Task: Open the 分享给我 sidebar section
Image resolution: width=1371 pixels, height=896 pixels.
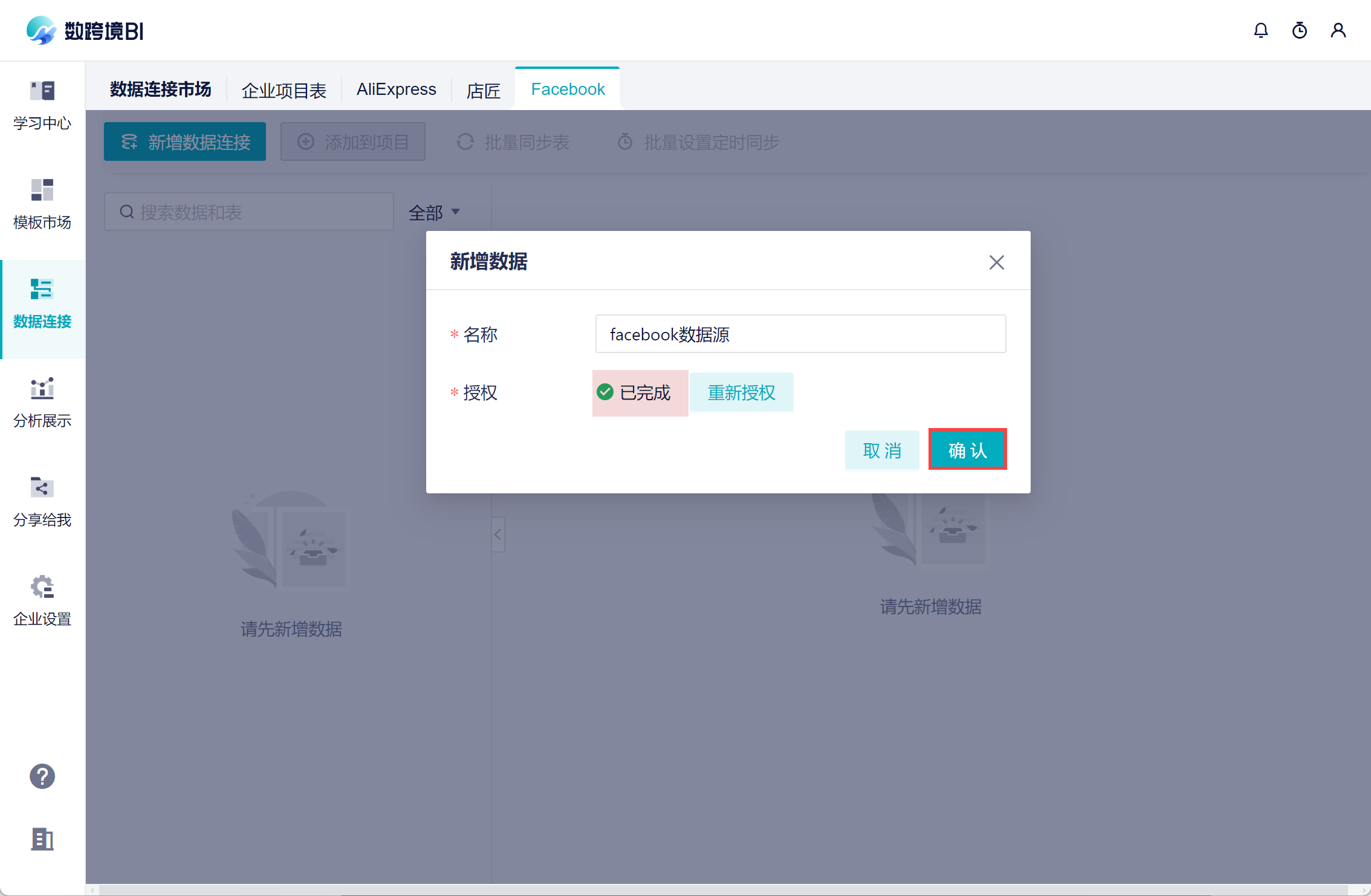Action: (42, 488)
